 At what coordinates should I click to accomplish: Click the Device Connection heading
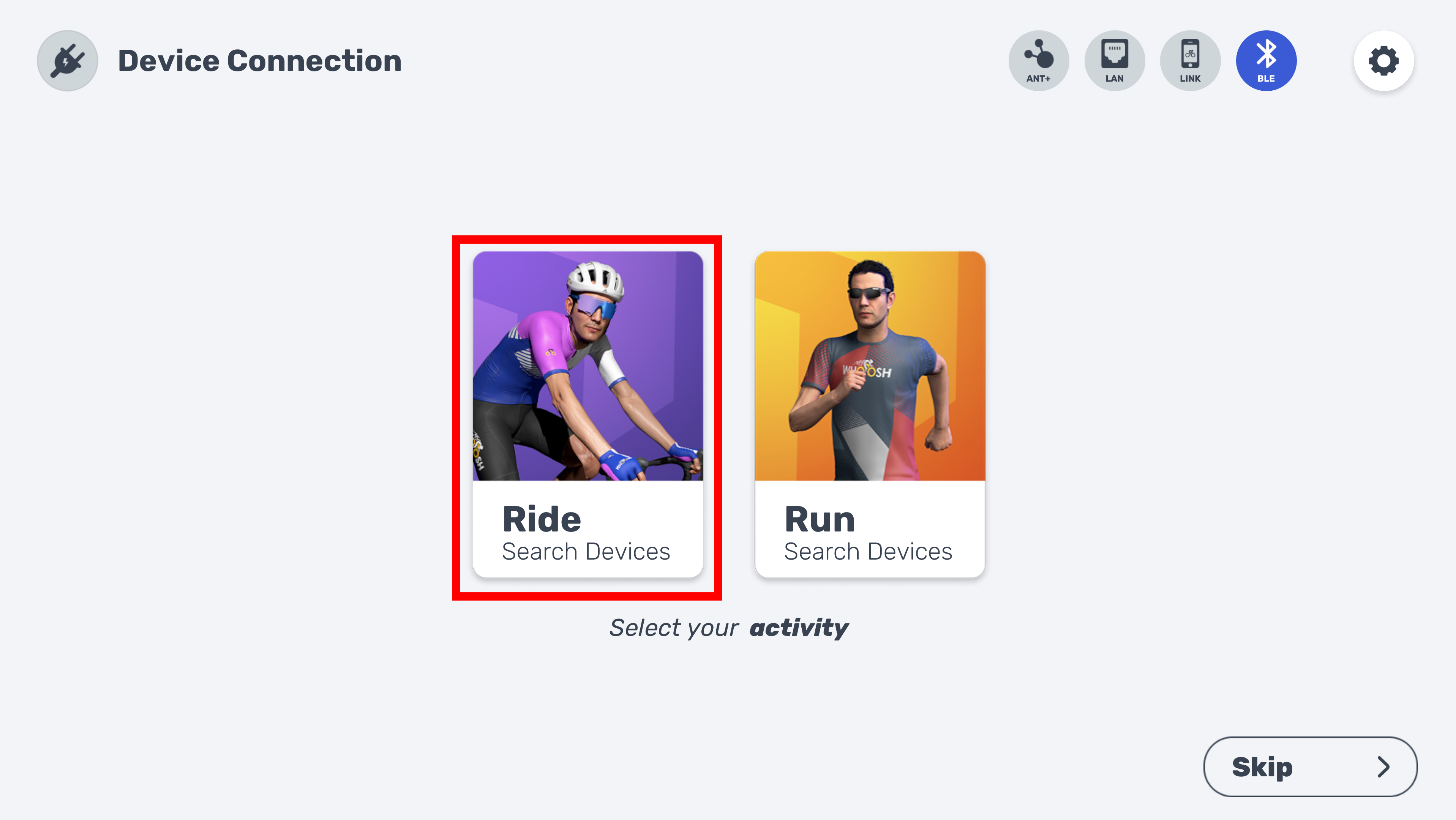pyautogui.click(x=259, y=60)
